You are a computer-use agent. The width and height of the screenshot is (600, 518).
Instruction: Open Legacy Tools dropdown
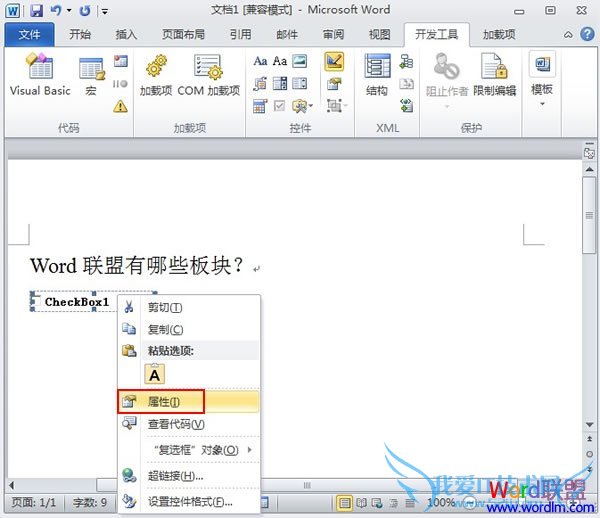tap(302, 106)
